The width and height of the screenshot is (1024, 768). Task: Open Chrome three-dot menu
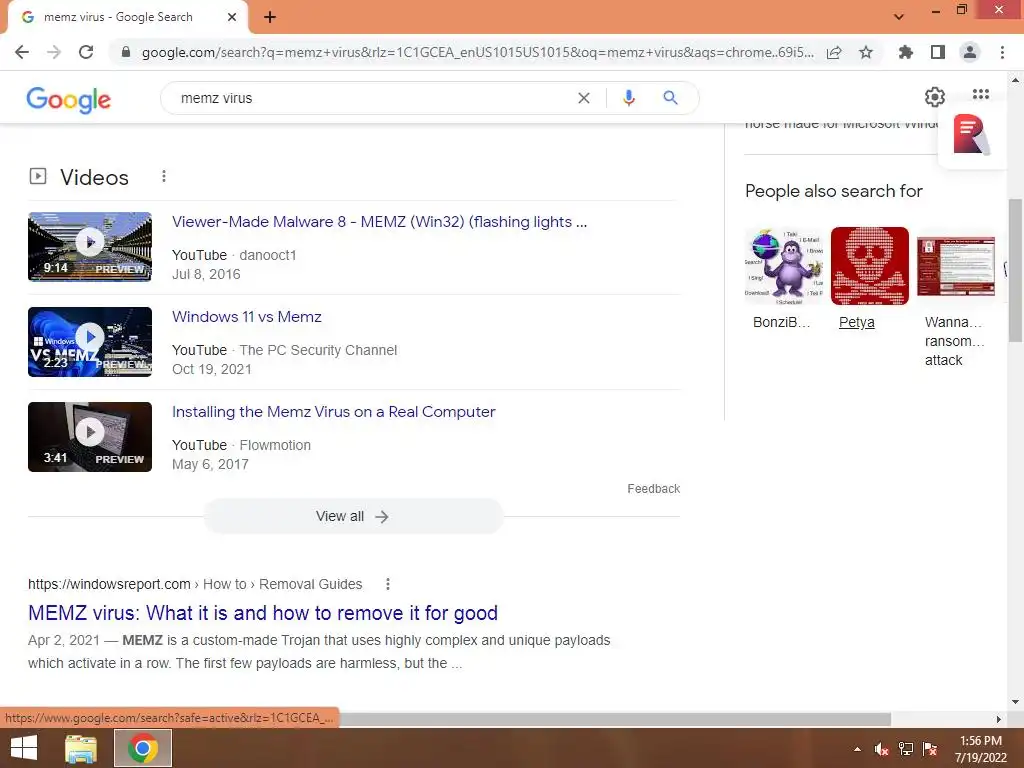pyautogui.click(x=1002, y=52)
